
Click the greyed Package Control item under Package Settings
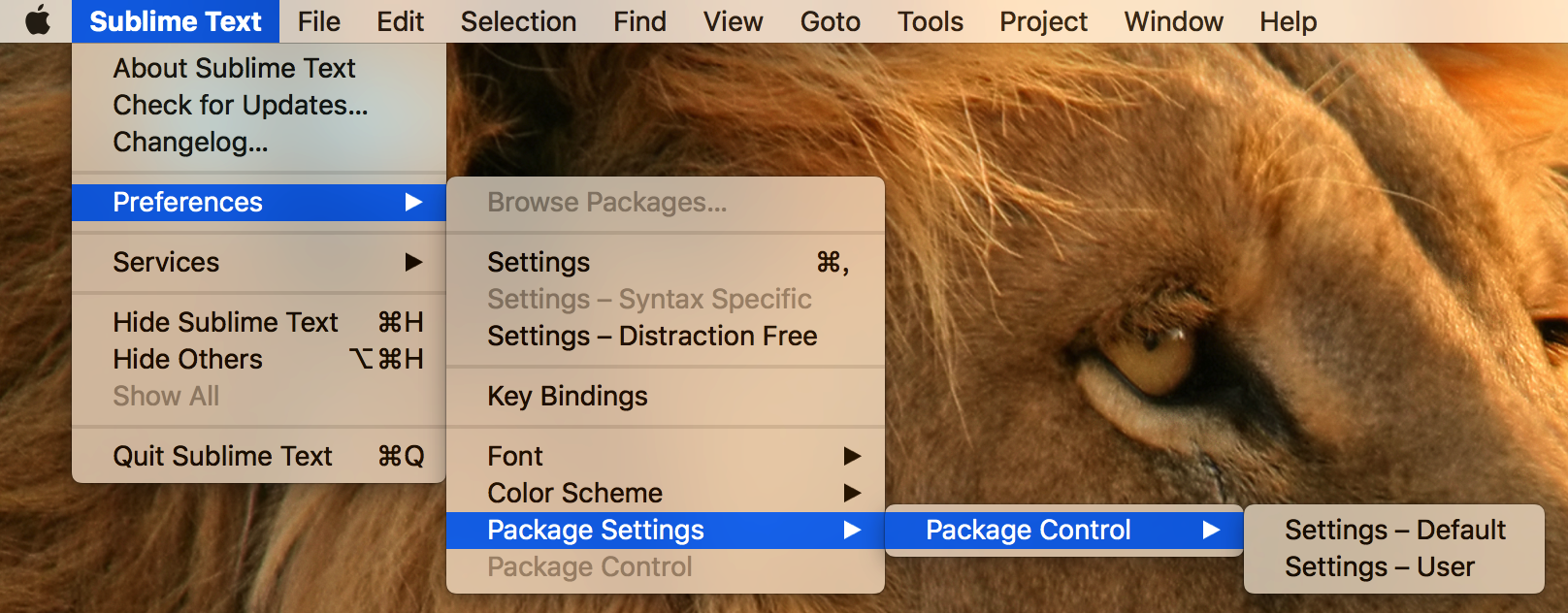[666, 566]
